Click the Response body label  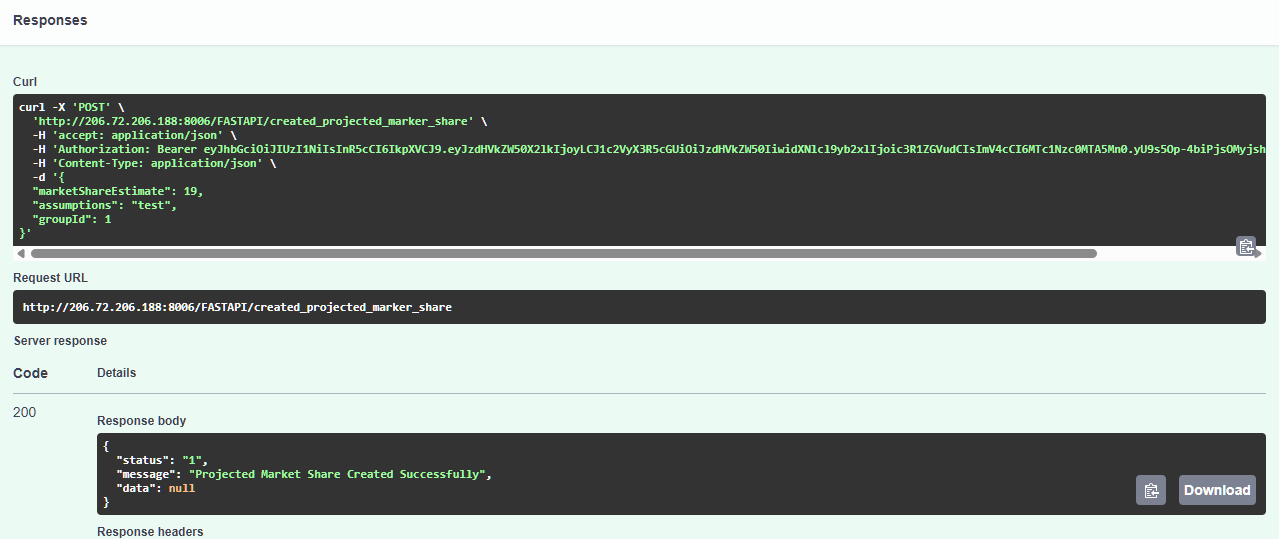click(x=141, y=421)
